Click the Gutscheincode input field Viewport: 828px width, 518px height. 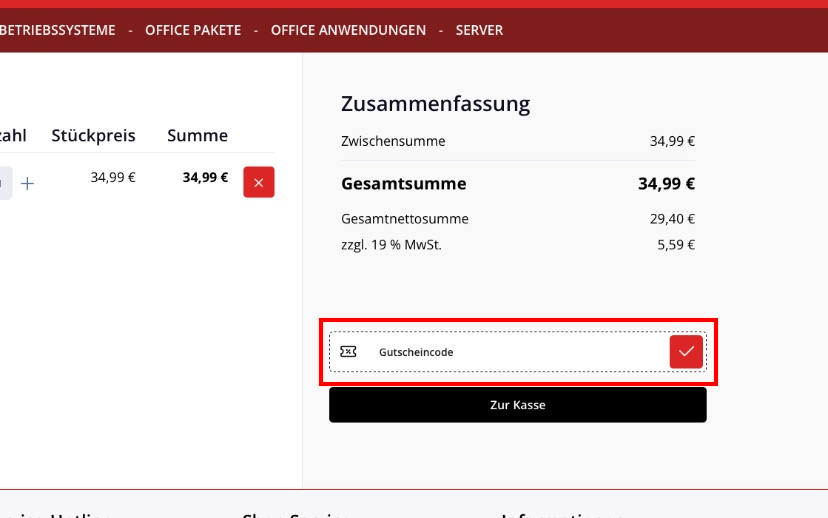(518, 352)
